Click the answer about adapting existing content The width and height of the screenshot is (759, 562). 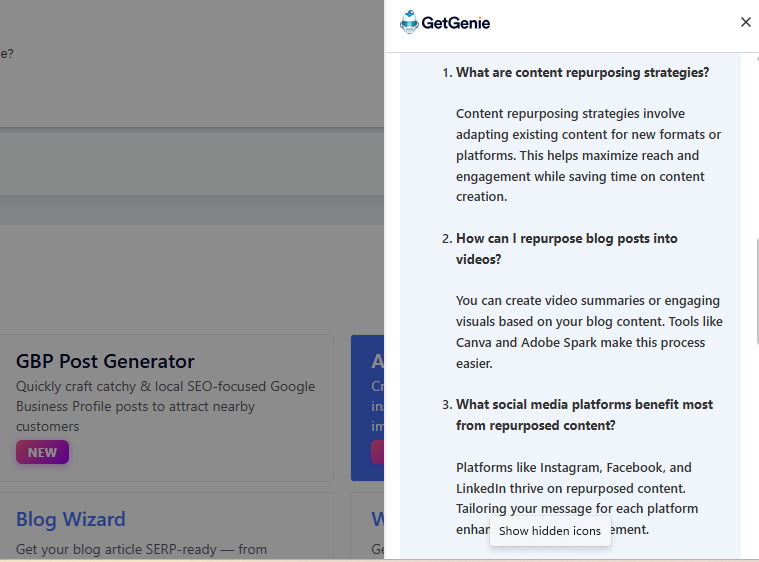(x=588, y=155)
